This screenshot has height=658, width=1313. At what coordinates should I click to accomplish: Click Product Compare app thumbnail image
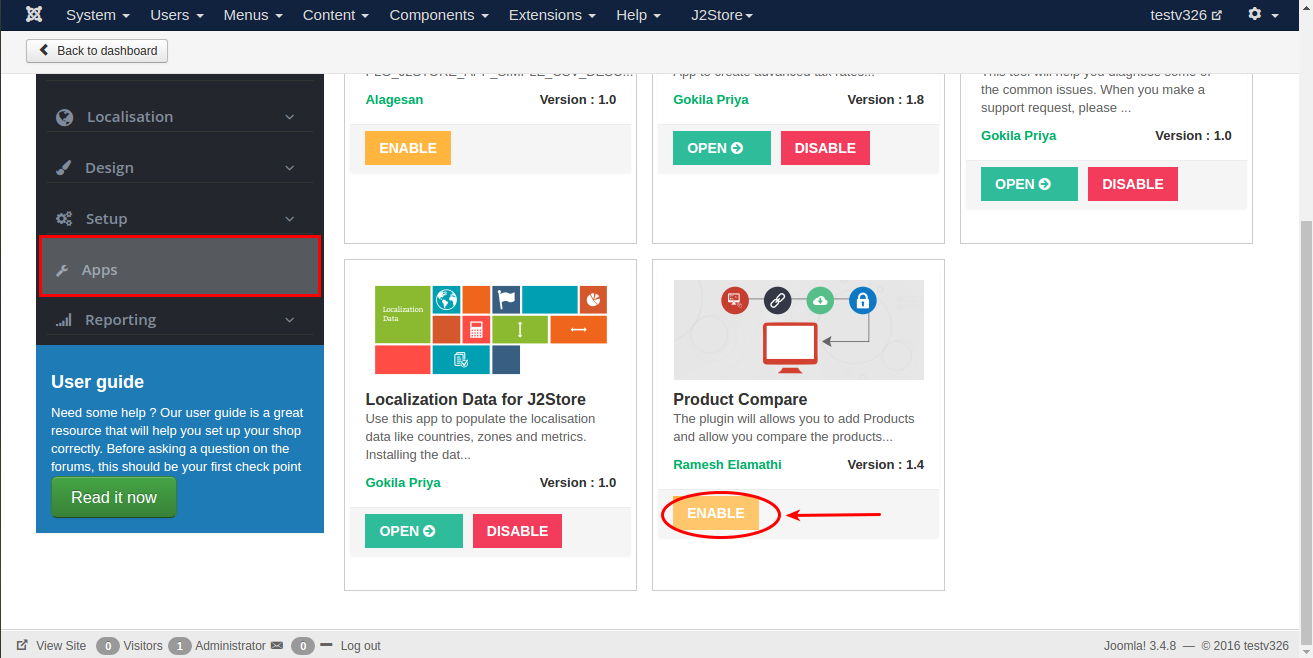tap(799, 330)
